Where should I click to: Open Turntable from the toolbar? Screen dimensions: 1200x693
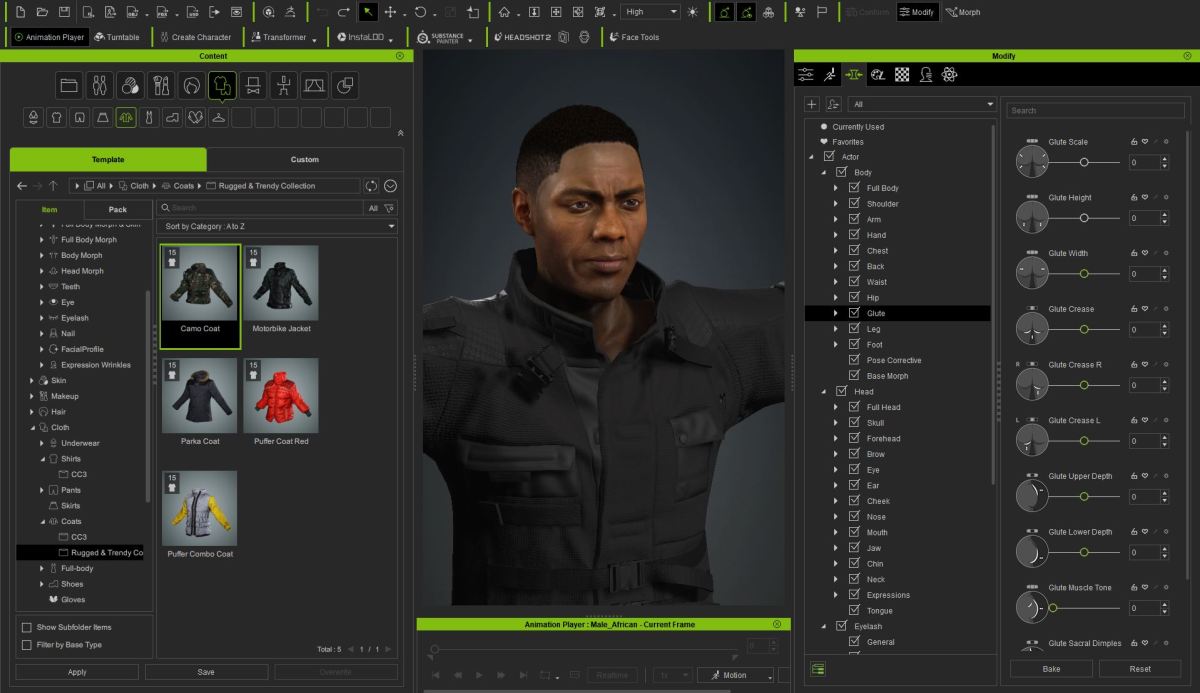(x=117, y=37)
